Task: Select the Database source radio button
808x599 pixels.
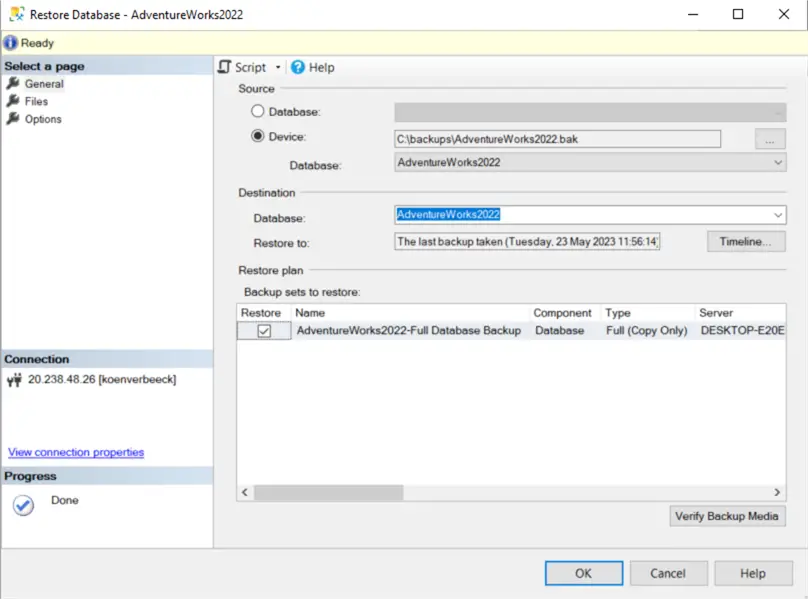Action: tap(257, 111)
